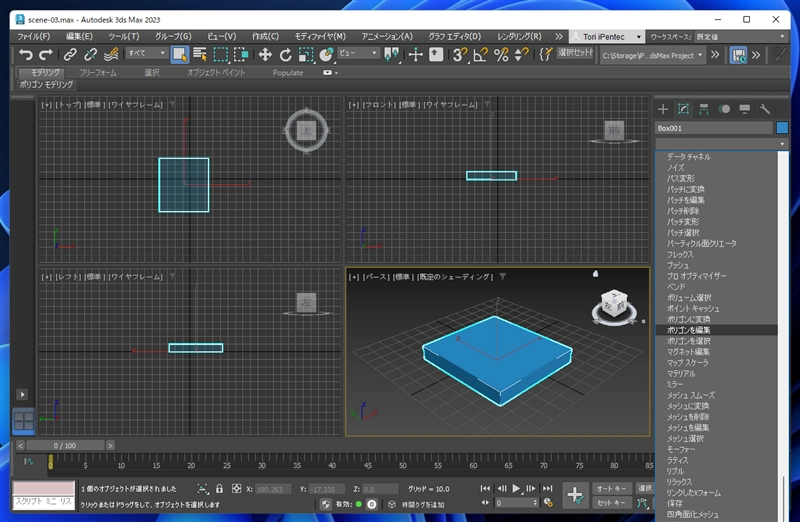Click the Top viewport view cube
Image resolution: width=800 pixels, height=522 pixels.
pyautogui.click(x=306, y=131)
